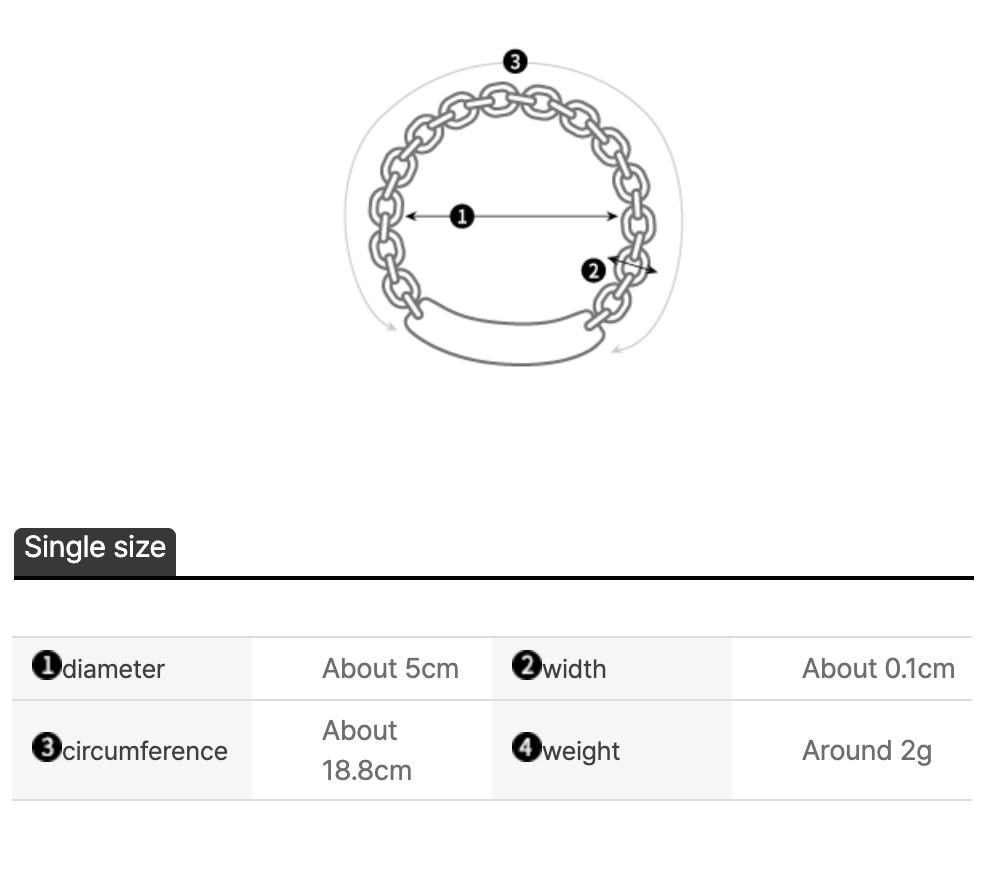The height and width of the screenshot is (870, 998).
Task: Click the number 3 icon beside circumference label
Action: click(x=46, y=747)
